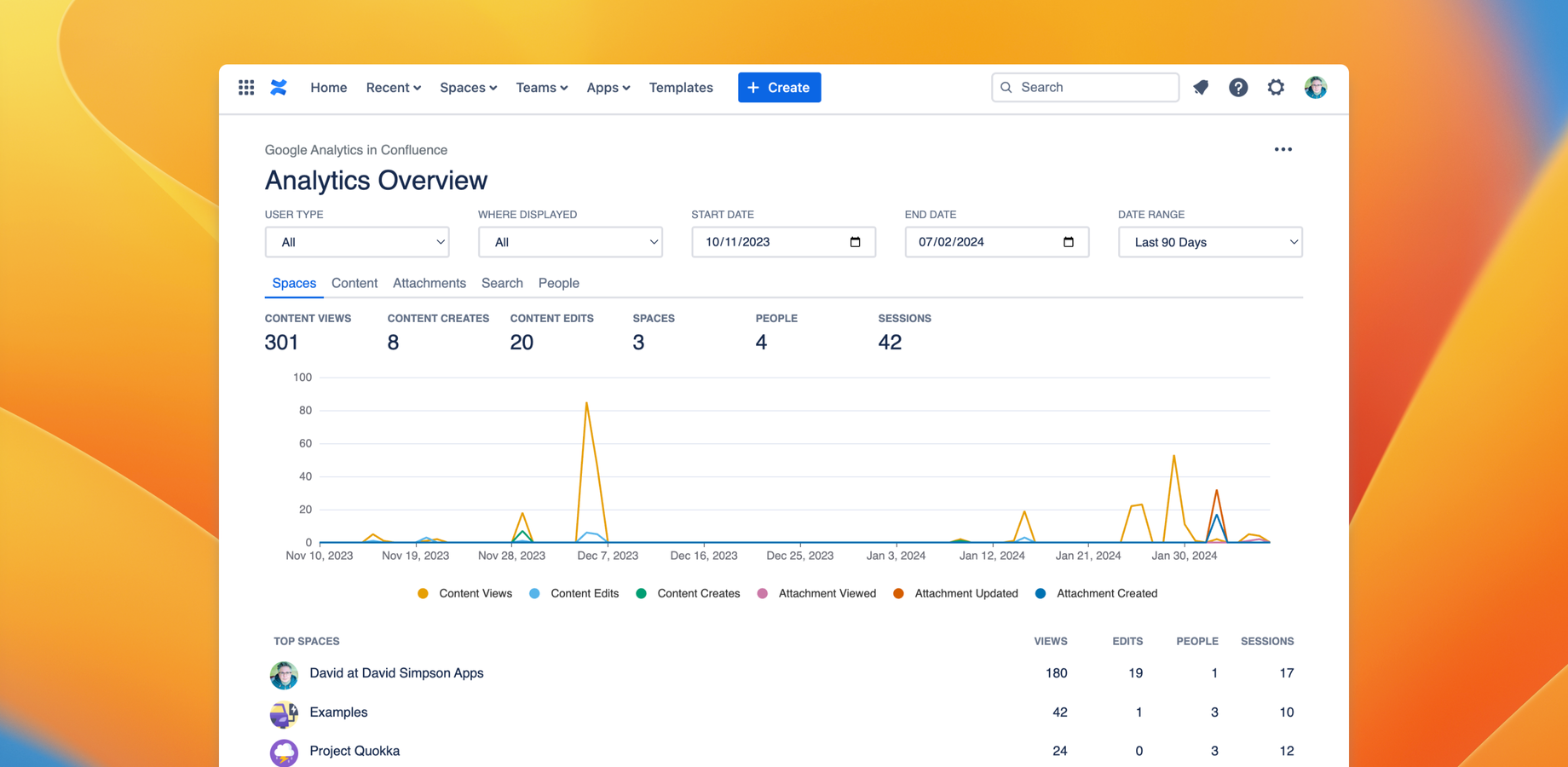
Task: Toggle Attachment Updated legend entry
Action: coord(955,593)
